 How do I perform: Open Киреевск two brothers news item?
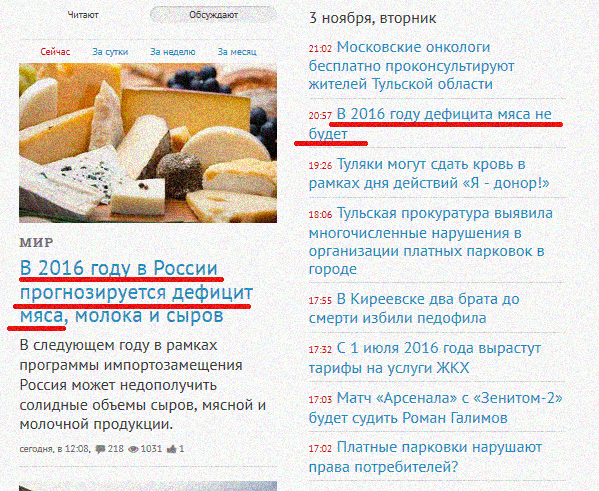click(x=414, y=308)
